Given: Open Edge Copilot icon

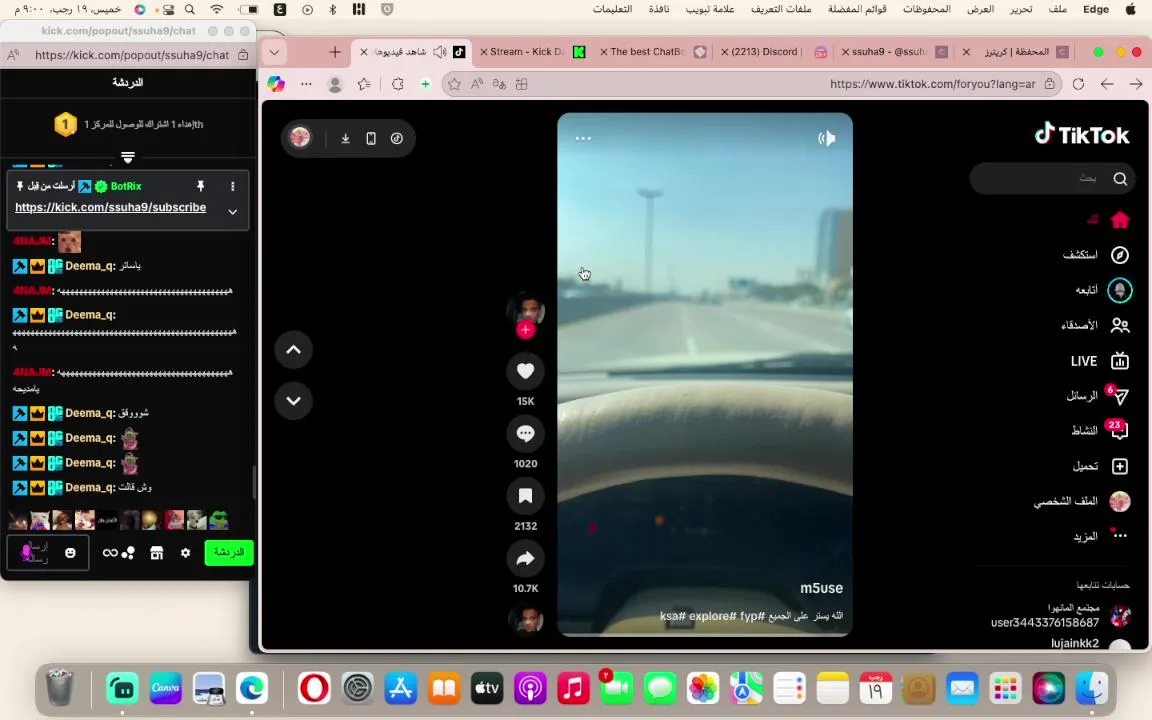Looking at the screenshot, I should [x=276, y=84].
